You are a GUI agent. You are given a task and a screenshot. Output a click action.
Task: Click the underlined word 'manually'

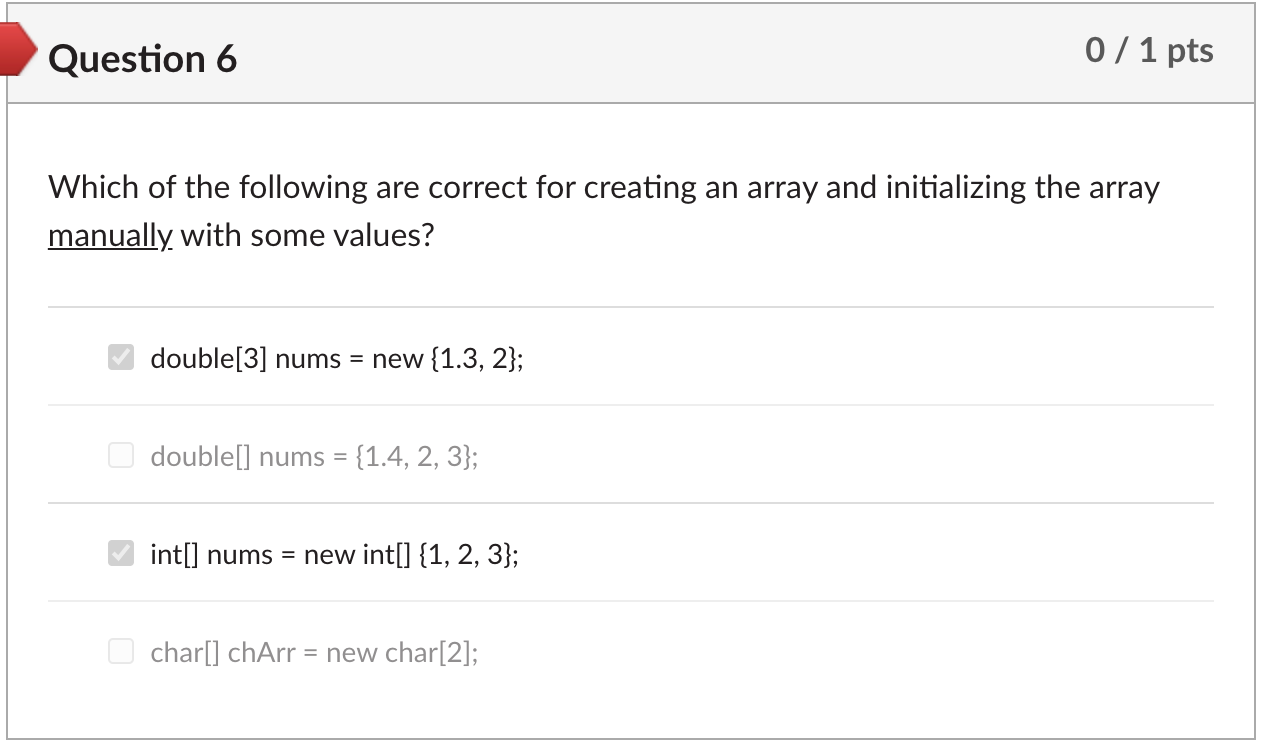point(110,237)
